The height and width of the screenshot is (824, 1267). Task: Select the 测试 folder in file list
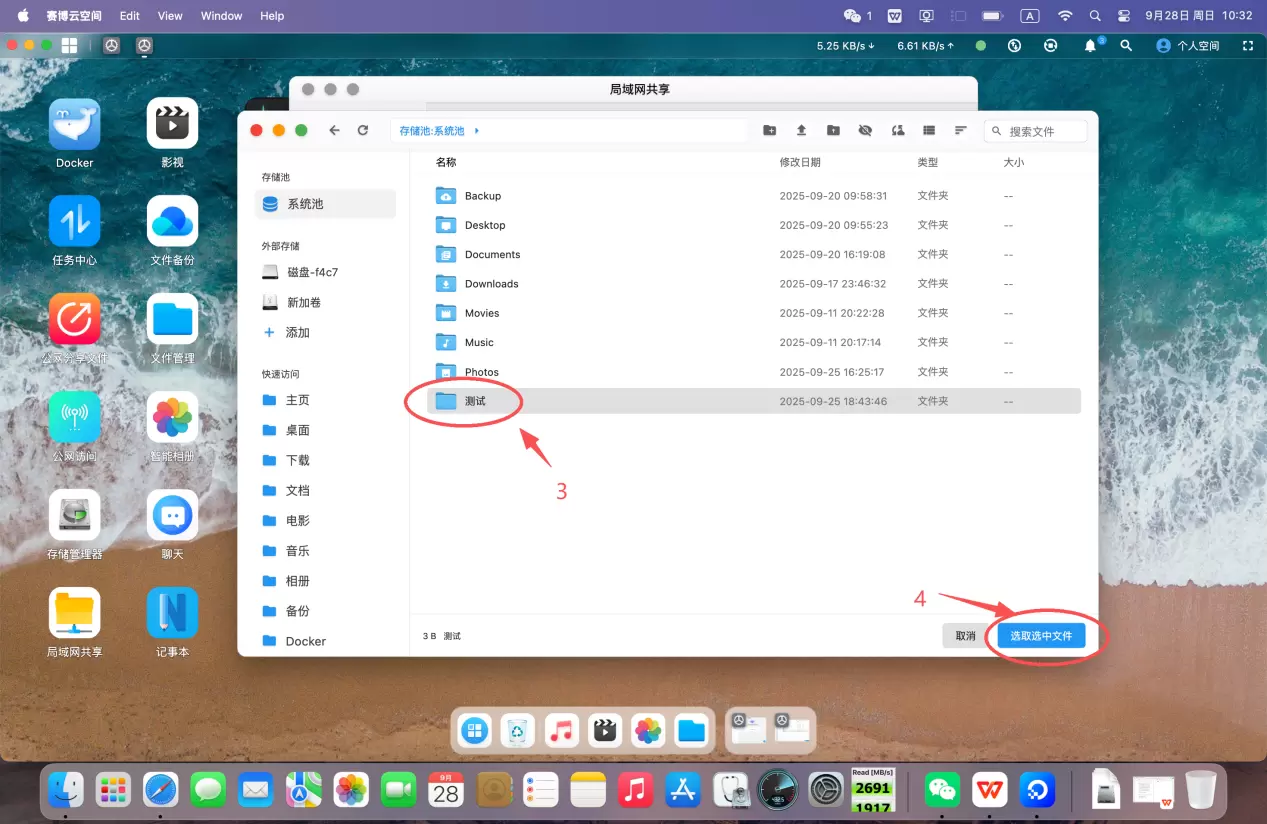tap(475, 401)
